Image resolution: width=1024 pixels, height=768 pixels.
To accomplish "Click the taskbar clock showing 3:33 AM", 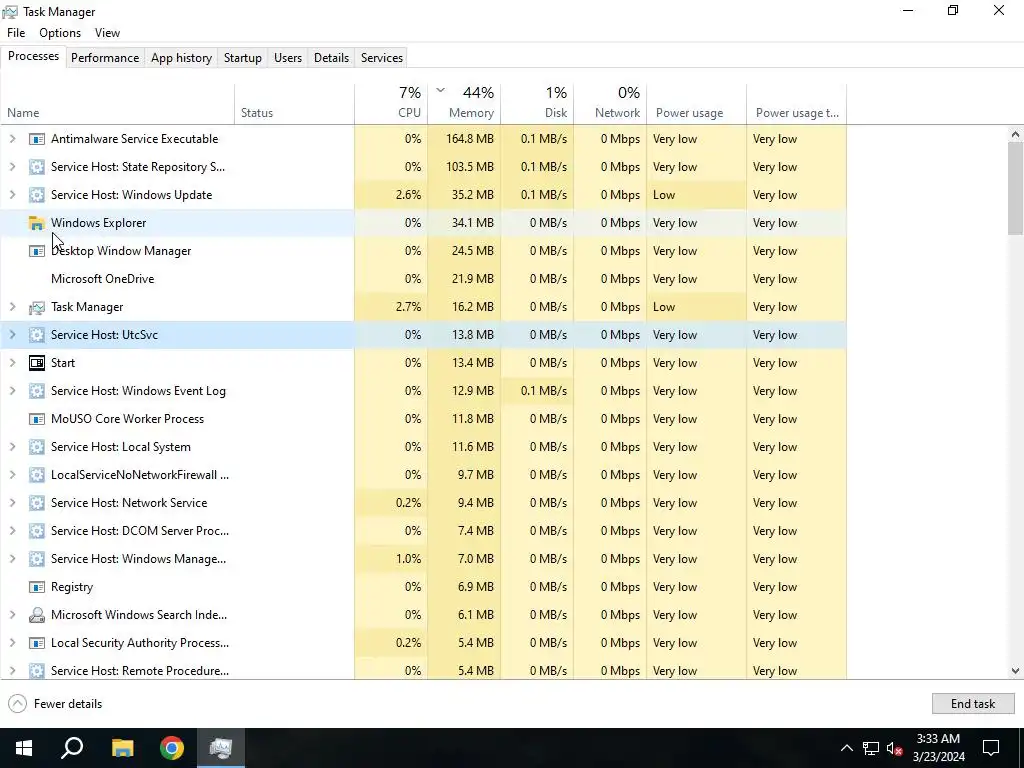I will pyautogui.click(x=938, y=748).
